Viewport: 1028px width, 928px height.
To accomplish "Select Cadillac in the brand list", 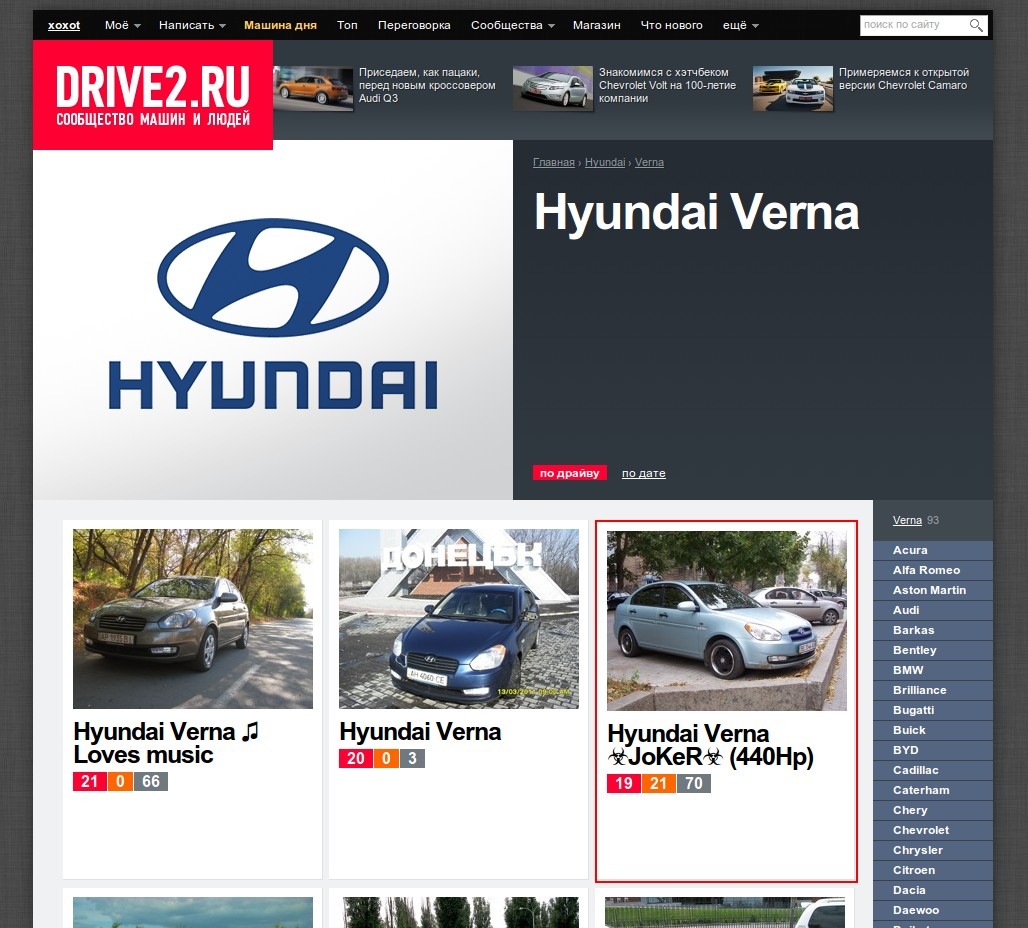I will point(933,771).
